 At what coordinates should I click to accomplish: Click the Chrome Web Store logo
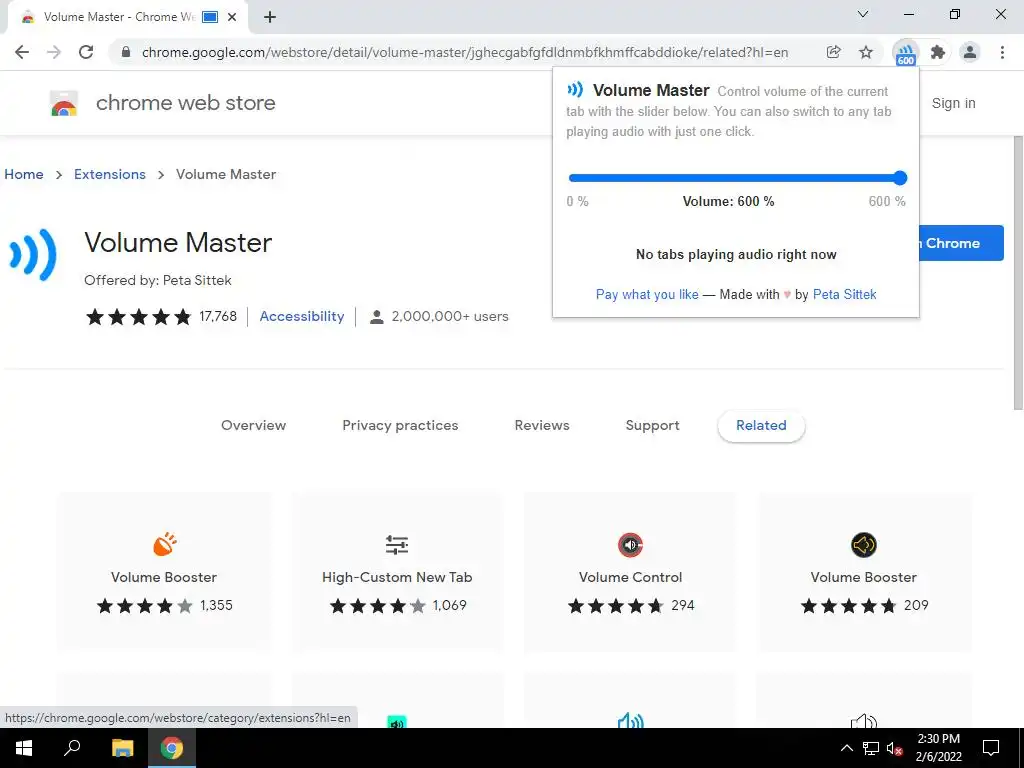(x=64, y=103)
